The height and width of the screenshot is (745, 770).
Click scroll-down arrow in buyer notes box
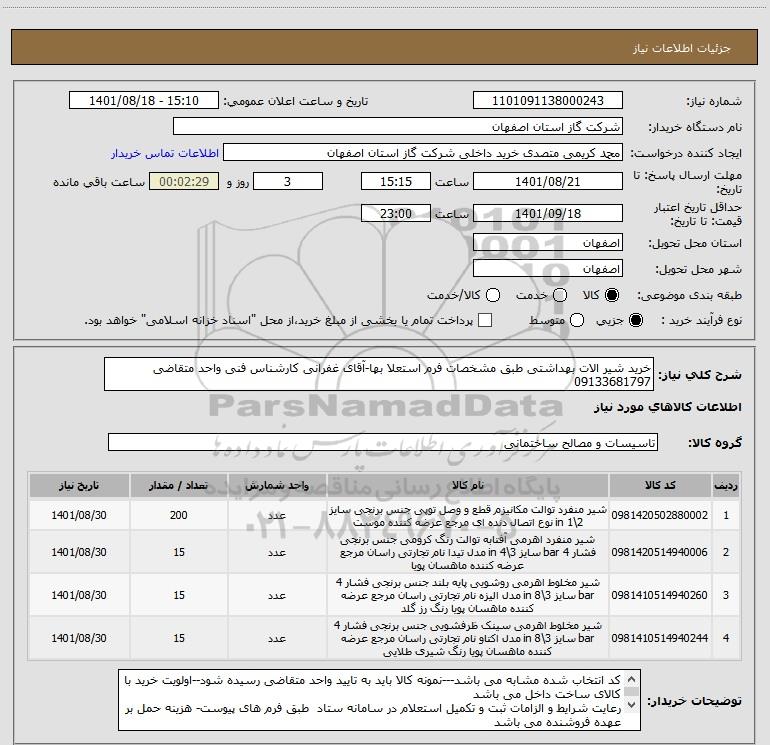(x=632, y=705)
